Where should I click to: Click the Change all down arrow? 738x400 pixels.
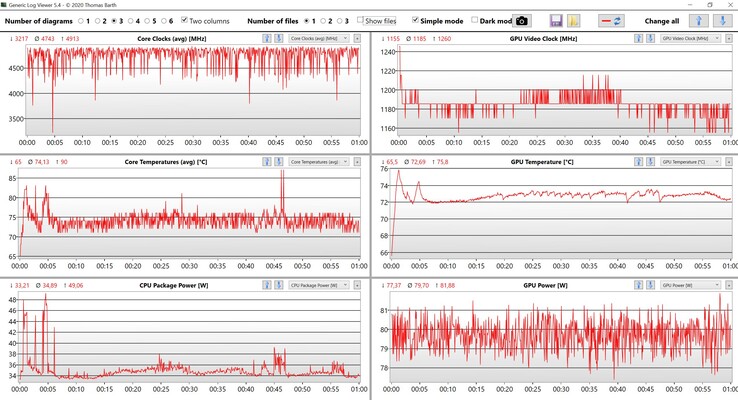click(722, 21)
